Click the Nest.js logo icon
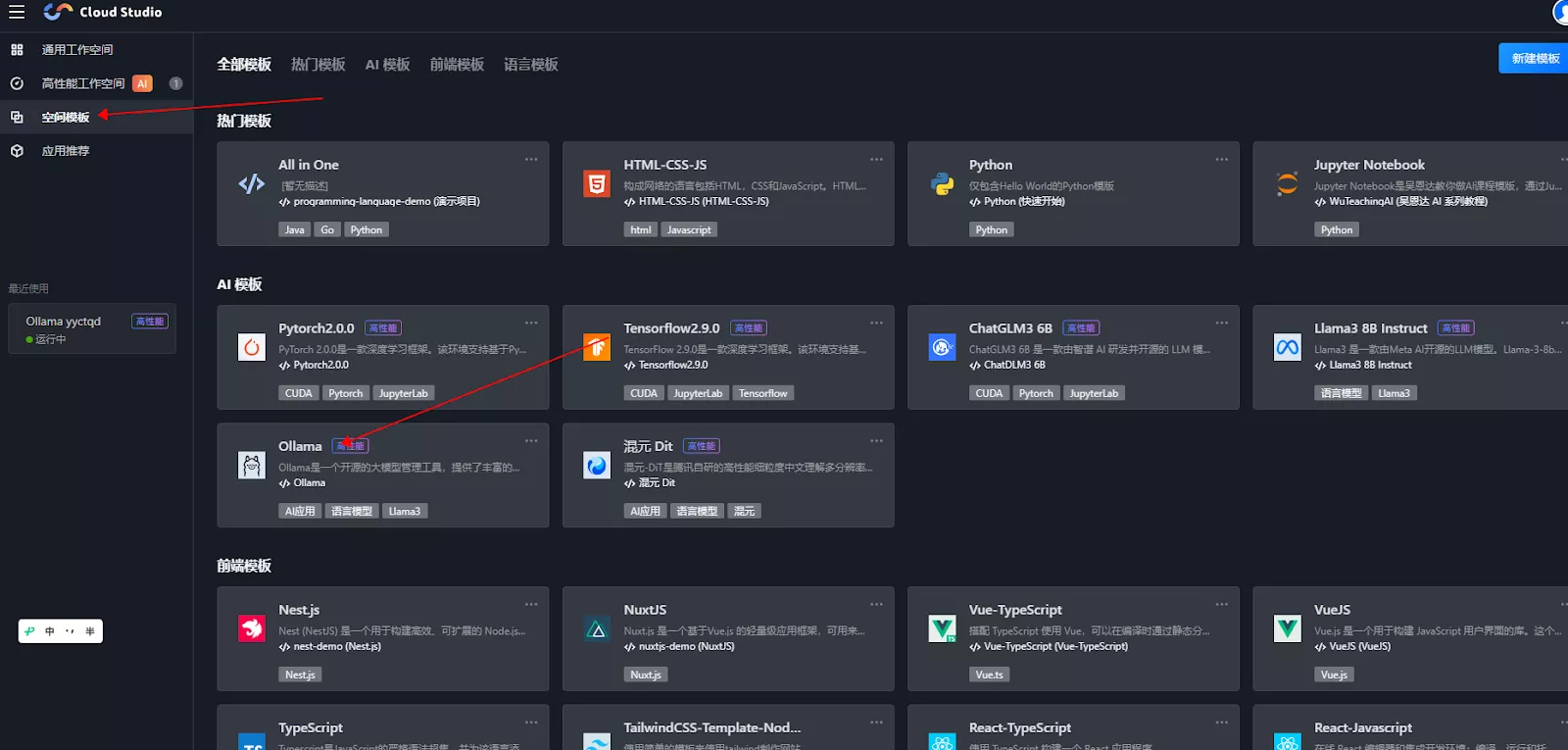 (x=252, y=628)
